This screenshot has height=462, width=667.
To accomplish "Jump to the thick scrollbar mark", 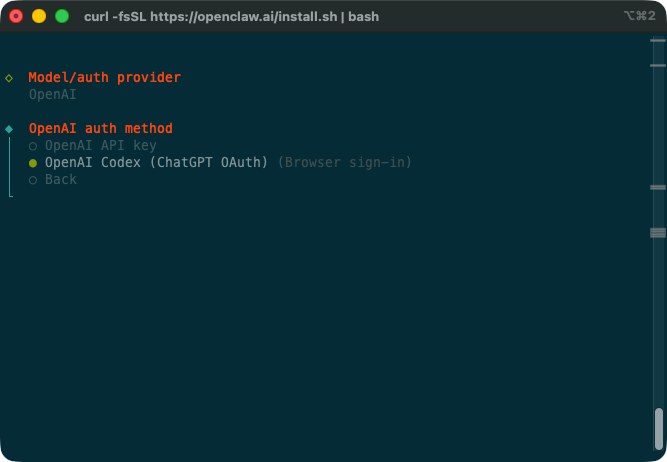I will click(x=658, y=232).
